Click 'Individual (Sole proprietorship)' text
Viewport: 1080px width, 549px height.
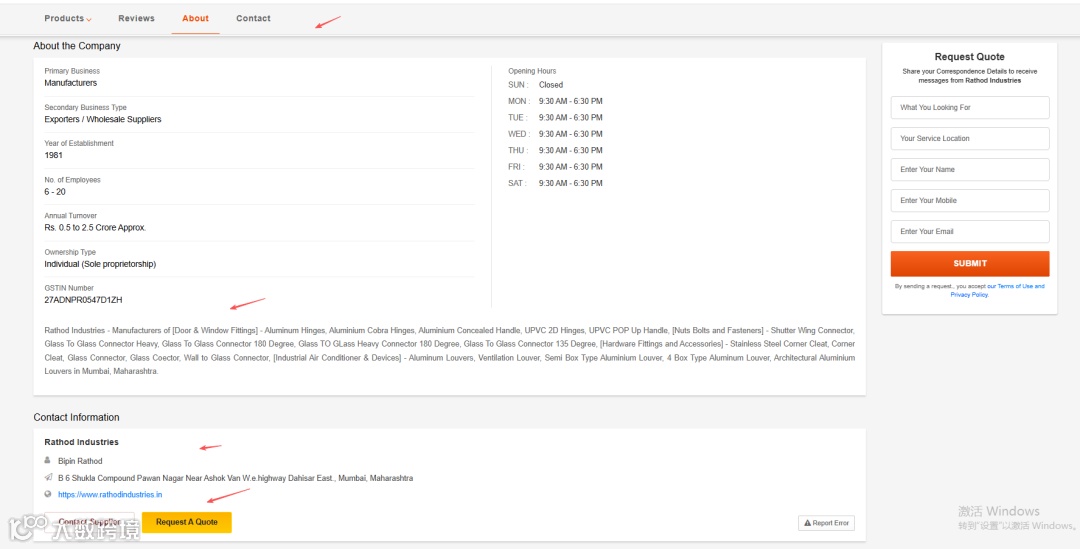pos(100,264)
